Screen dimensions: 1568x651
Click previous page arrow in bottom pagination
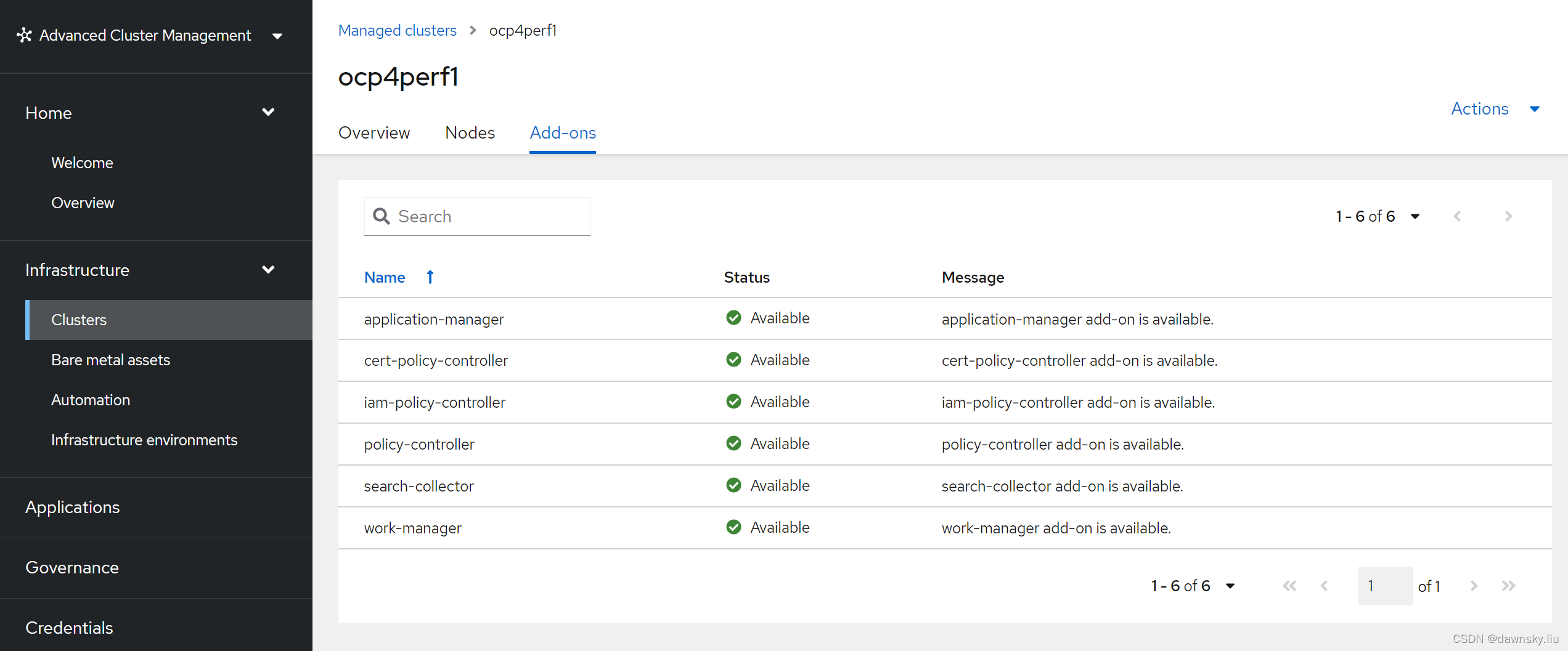tap(1324, 586)
